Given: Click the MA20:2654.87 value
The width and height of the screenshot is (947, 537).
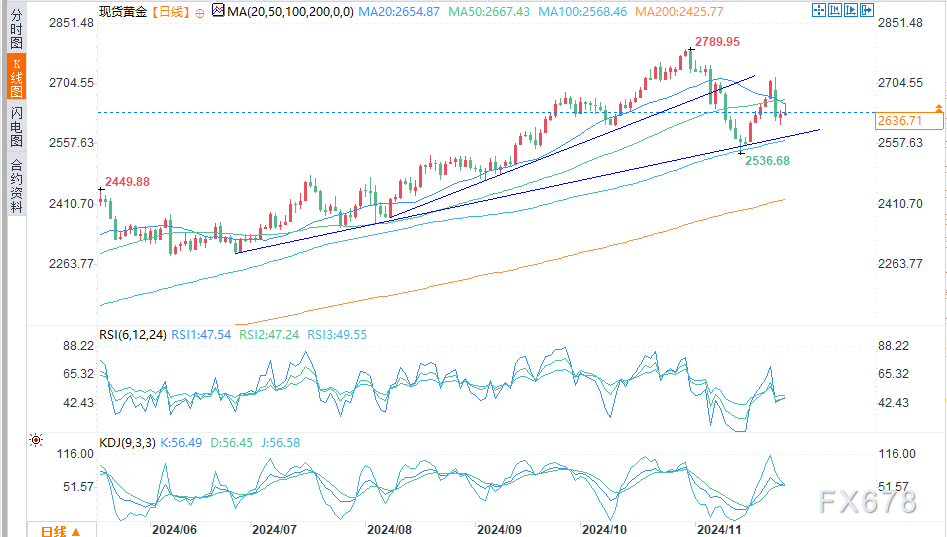Looking at the screenshot, I should (399, 11).
